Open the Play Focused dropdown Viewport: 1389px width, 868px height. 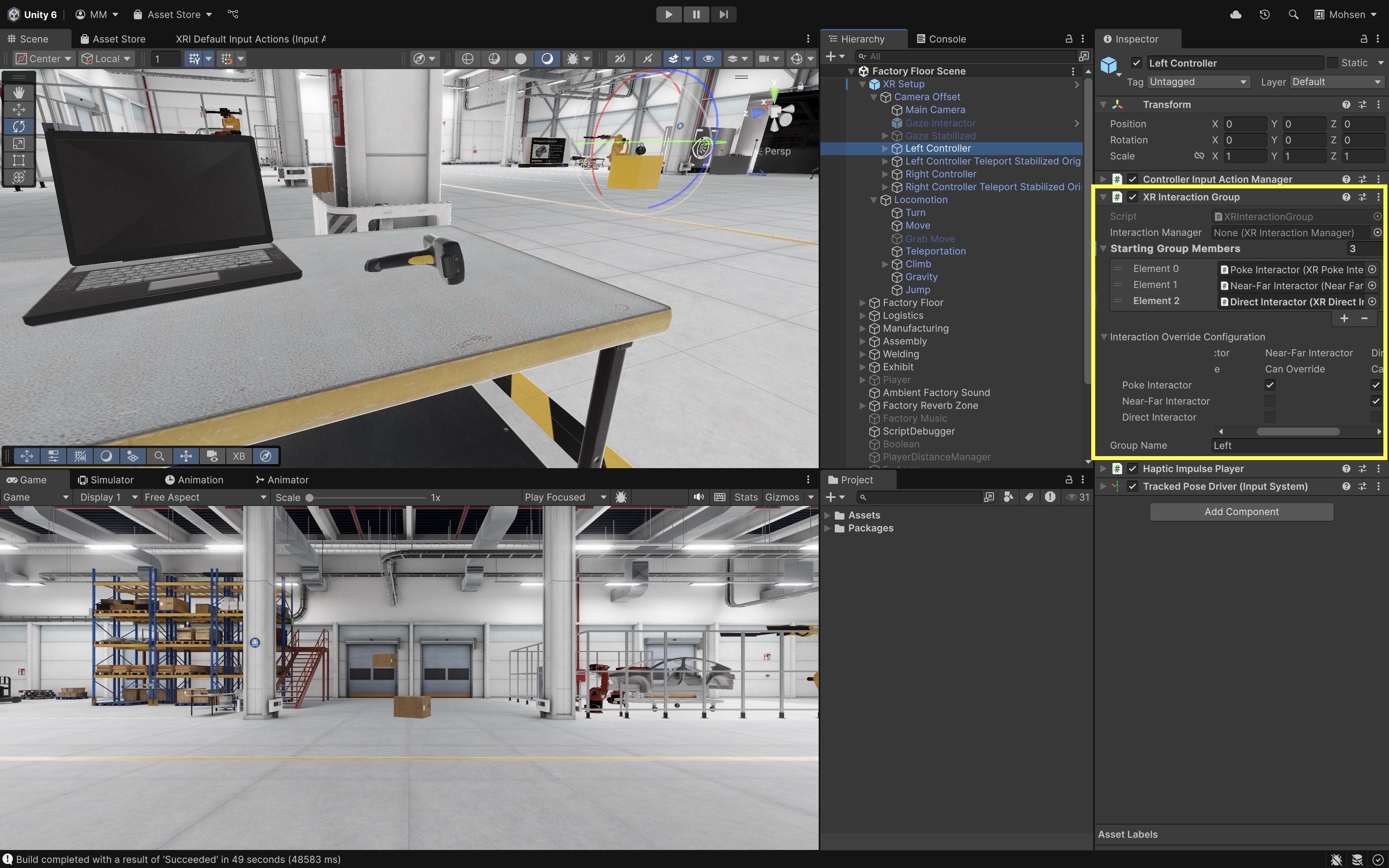coord(565,497)
